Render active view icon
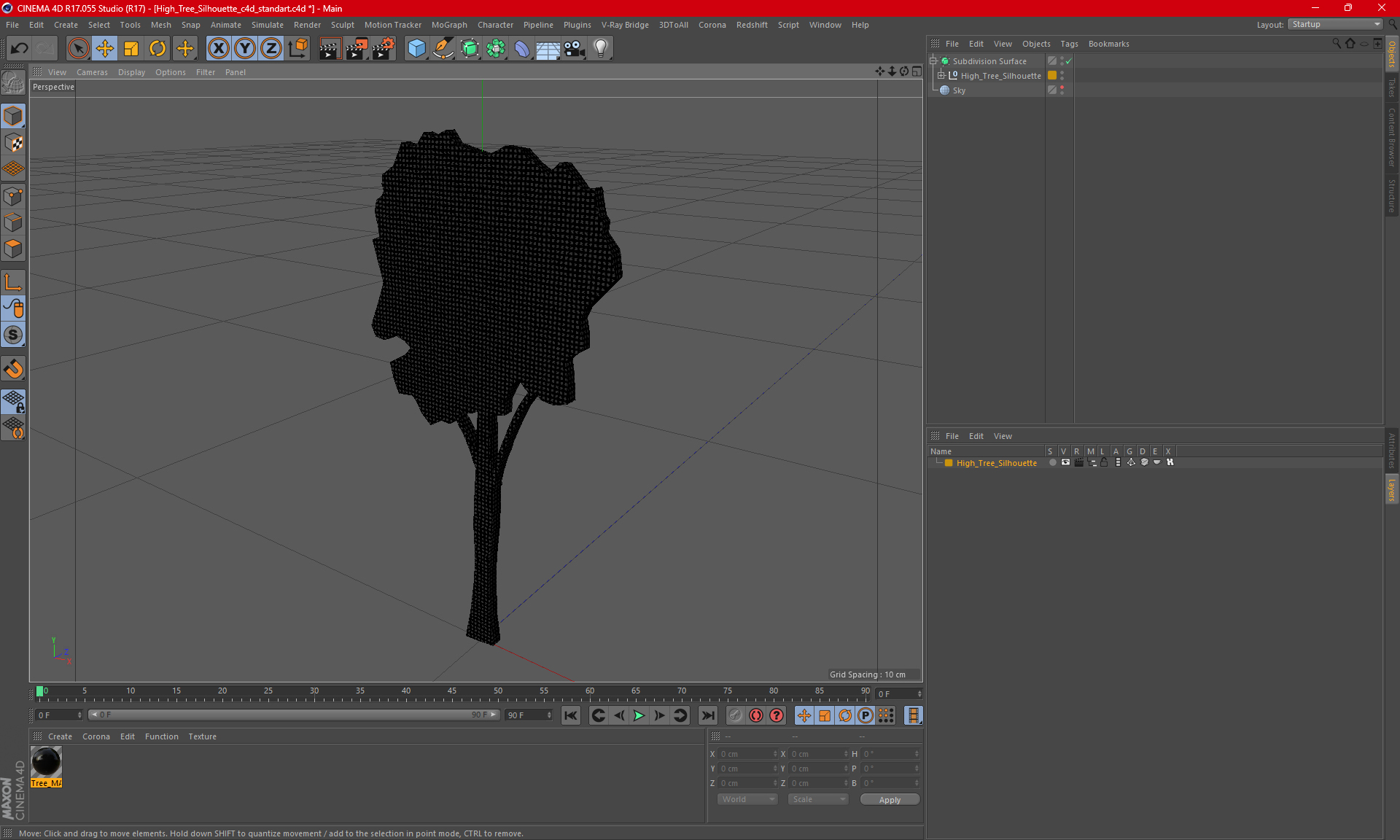1400x840 pixels. pos(330,49)
